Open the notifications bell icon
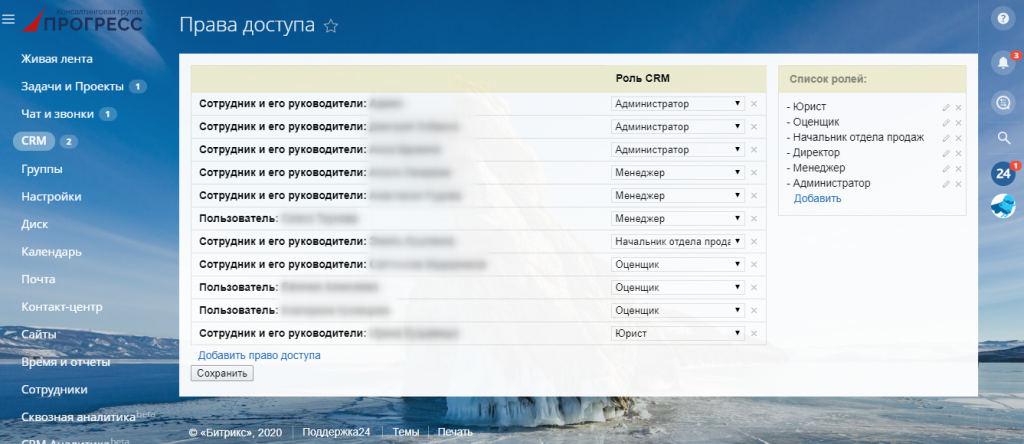Screen dimensions: 1024x444 (x=1003, y=62)
